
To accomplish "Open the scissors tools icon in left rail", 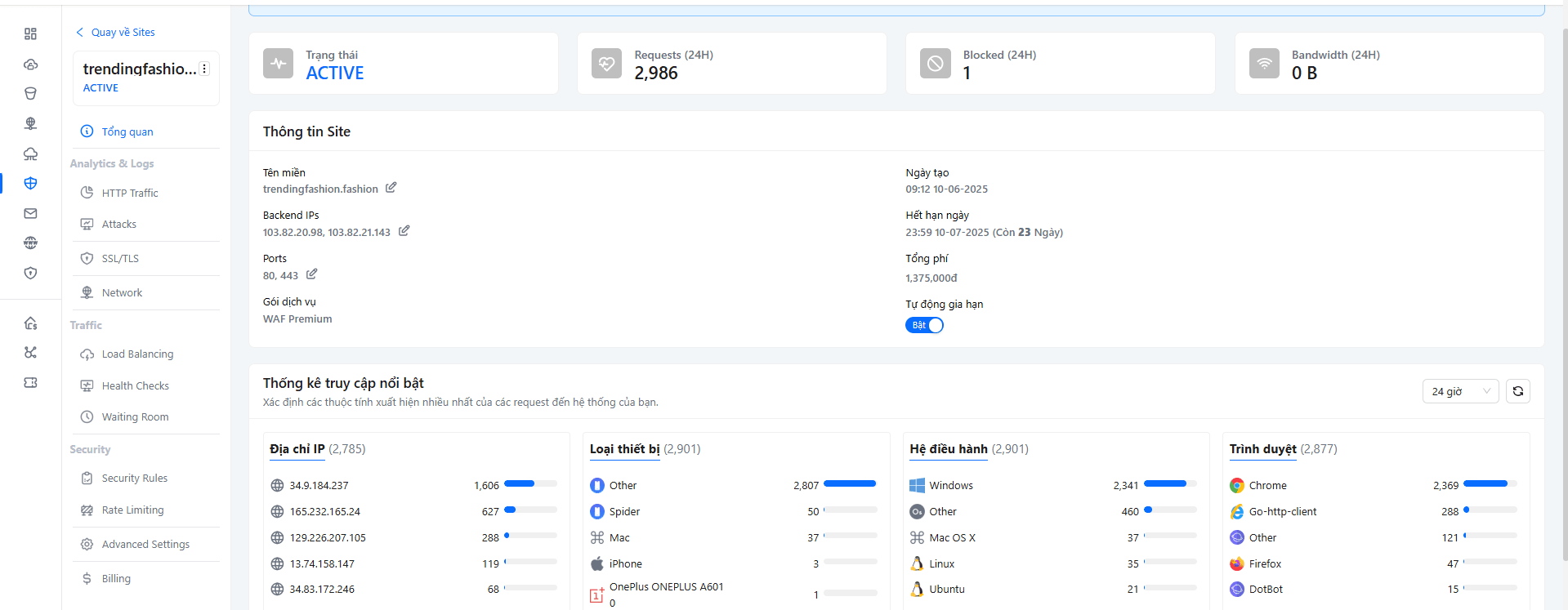I will (x=30, y=353).
